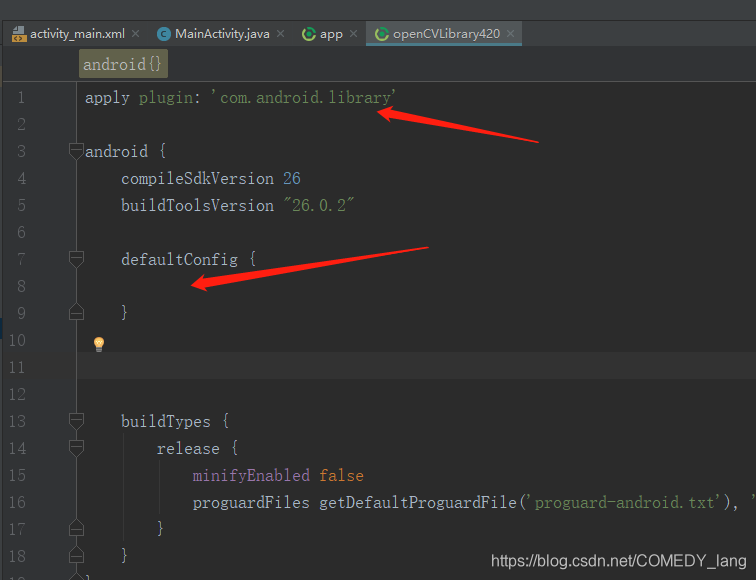Open the MainActivity.java tab
756x580 pixels.
click(221, 34)
